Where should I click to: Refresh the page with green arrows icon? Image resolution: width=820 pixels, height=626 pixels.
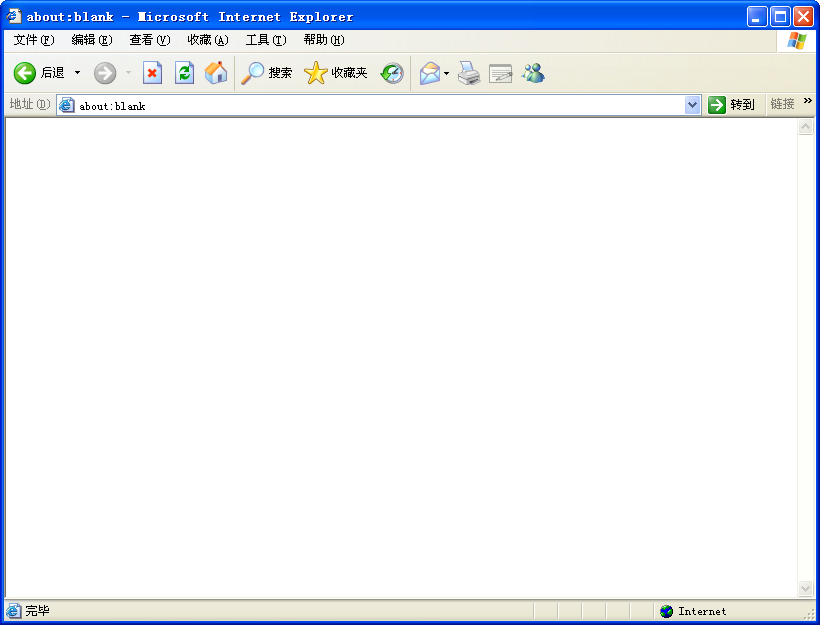pyautogui.click(x=185, y=73)
